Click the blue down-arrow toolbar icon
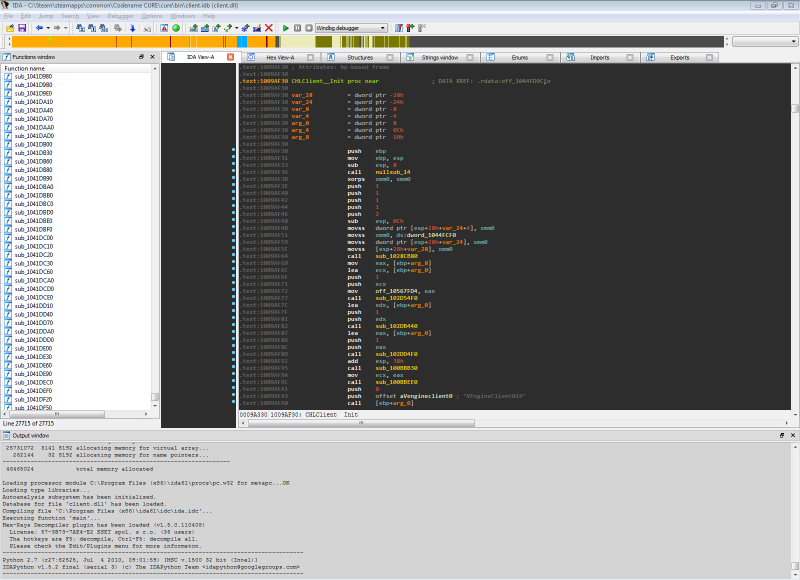Viewport: 800px width, 580px height. coord(132,28)
